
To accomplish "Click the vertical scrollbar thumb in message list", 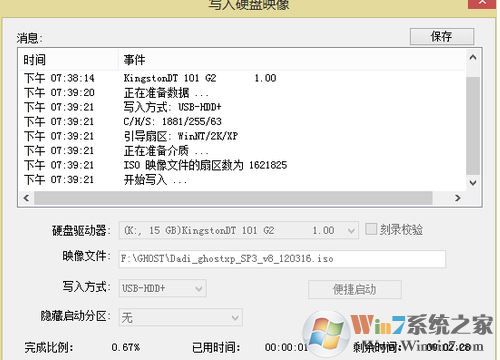I will [x=473, y=126].
